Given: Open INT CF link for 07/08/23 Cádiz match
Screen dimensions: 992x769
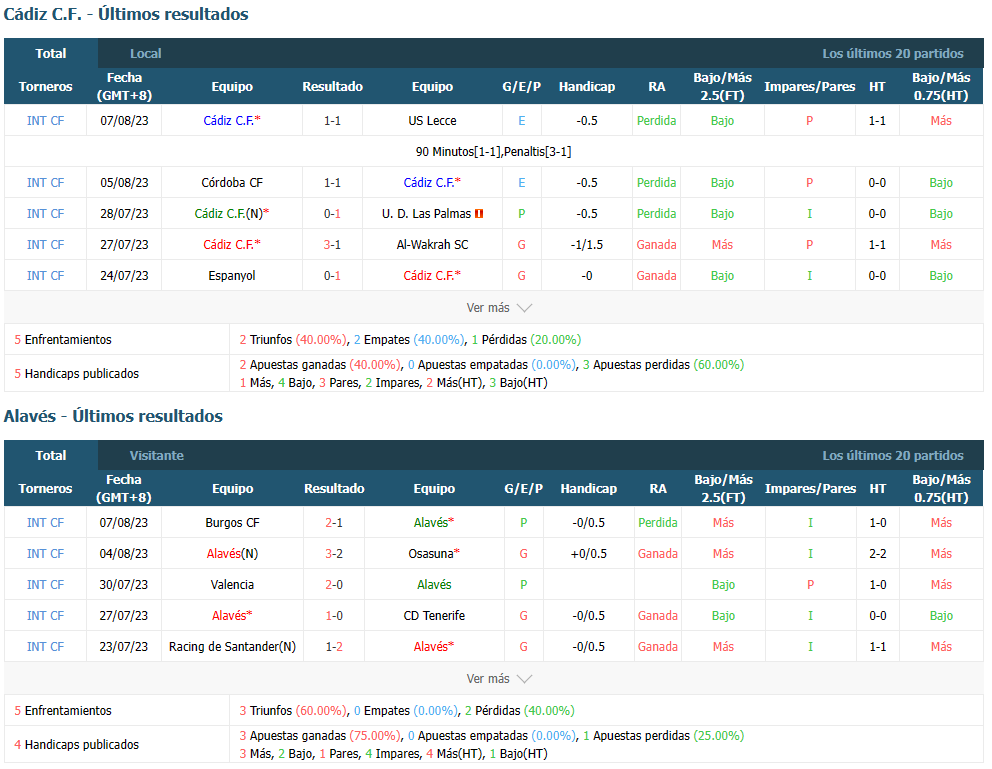Looking at the screenshot, I should pos(46,121).
